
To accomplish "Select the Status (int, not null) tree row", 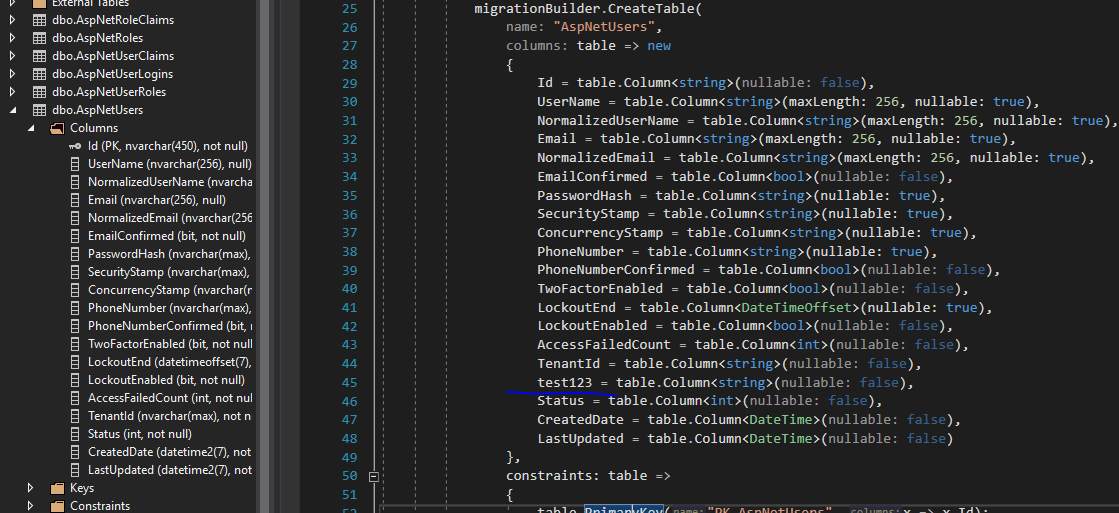I will click(x=140, y=434).
